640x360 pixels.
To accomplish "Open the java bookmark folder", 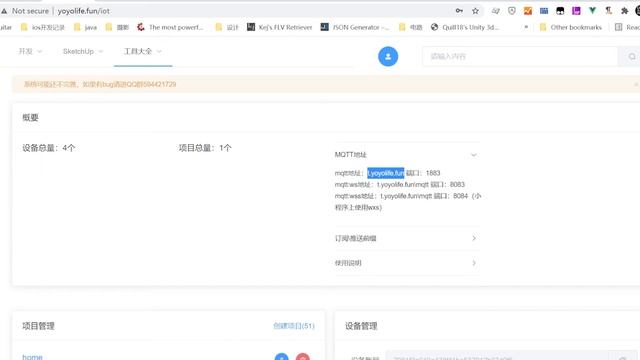I will (x=85, y=27).
